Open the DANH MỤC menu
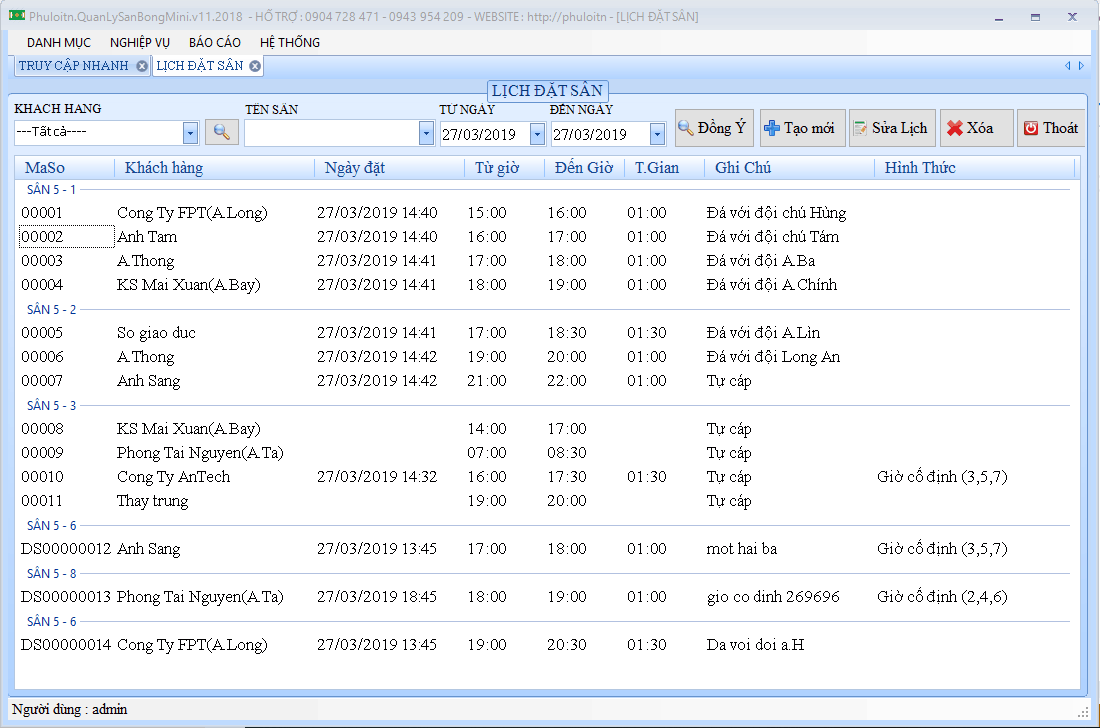This screenshot has height=728, width=1100. 59,43
